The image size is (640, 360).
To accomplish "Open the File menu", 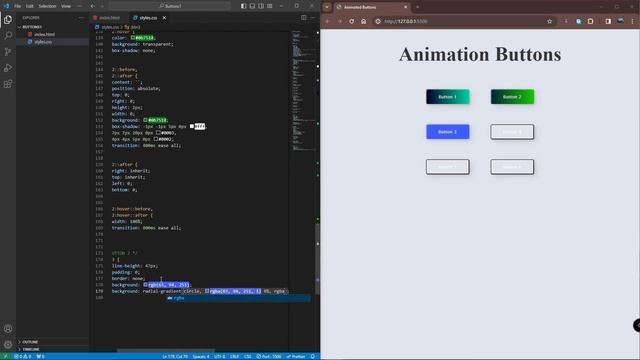I will pos(17,6).
